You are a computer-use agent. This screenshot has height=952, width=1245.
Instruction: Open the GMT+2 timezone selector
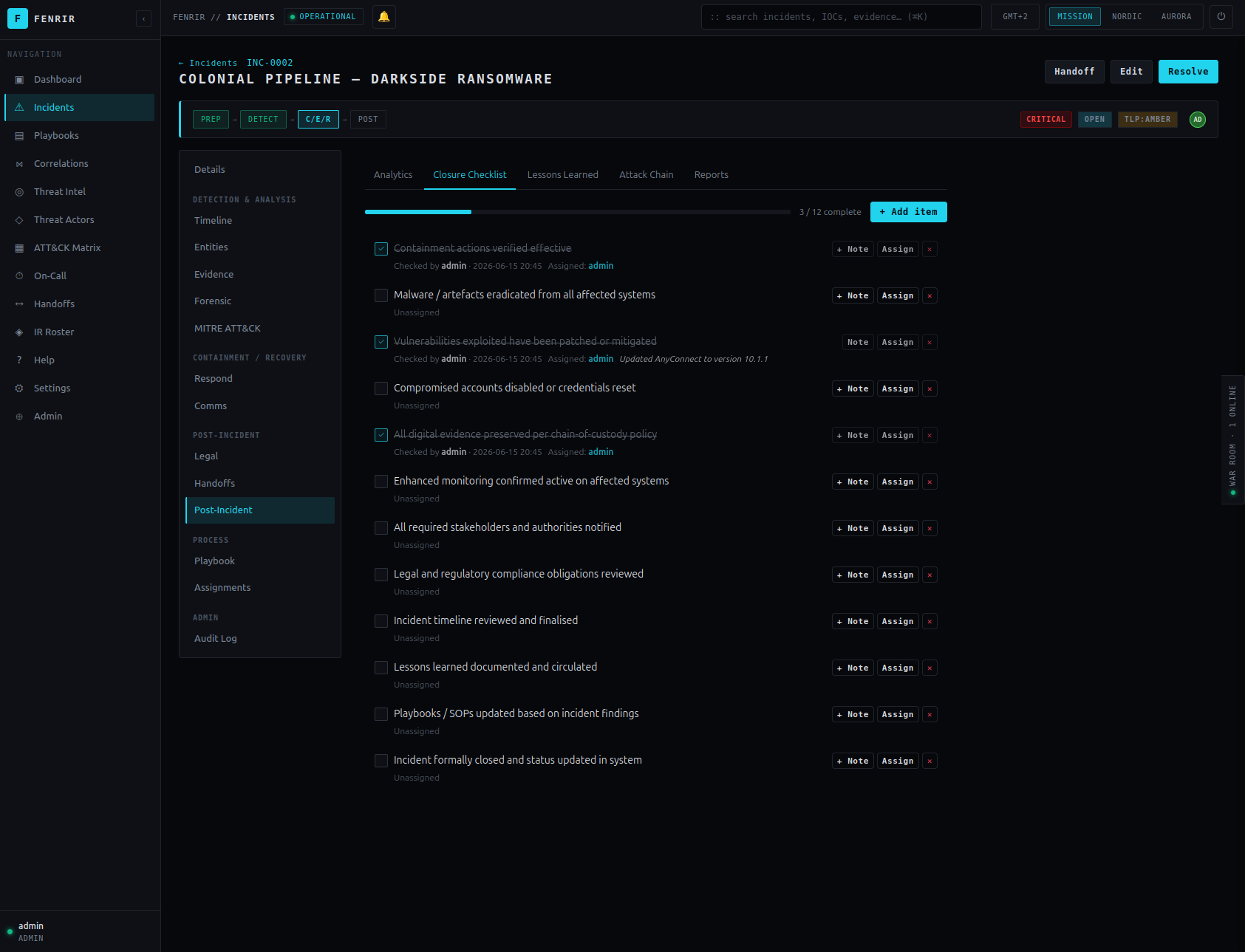1015,17
